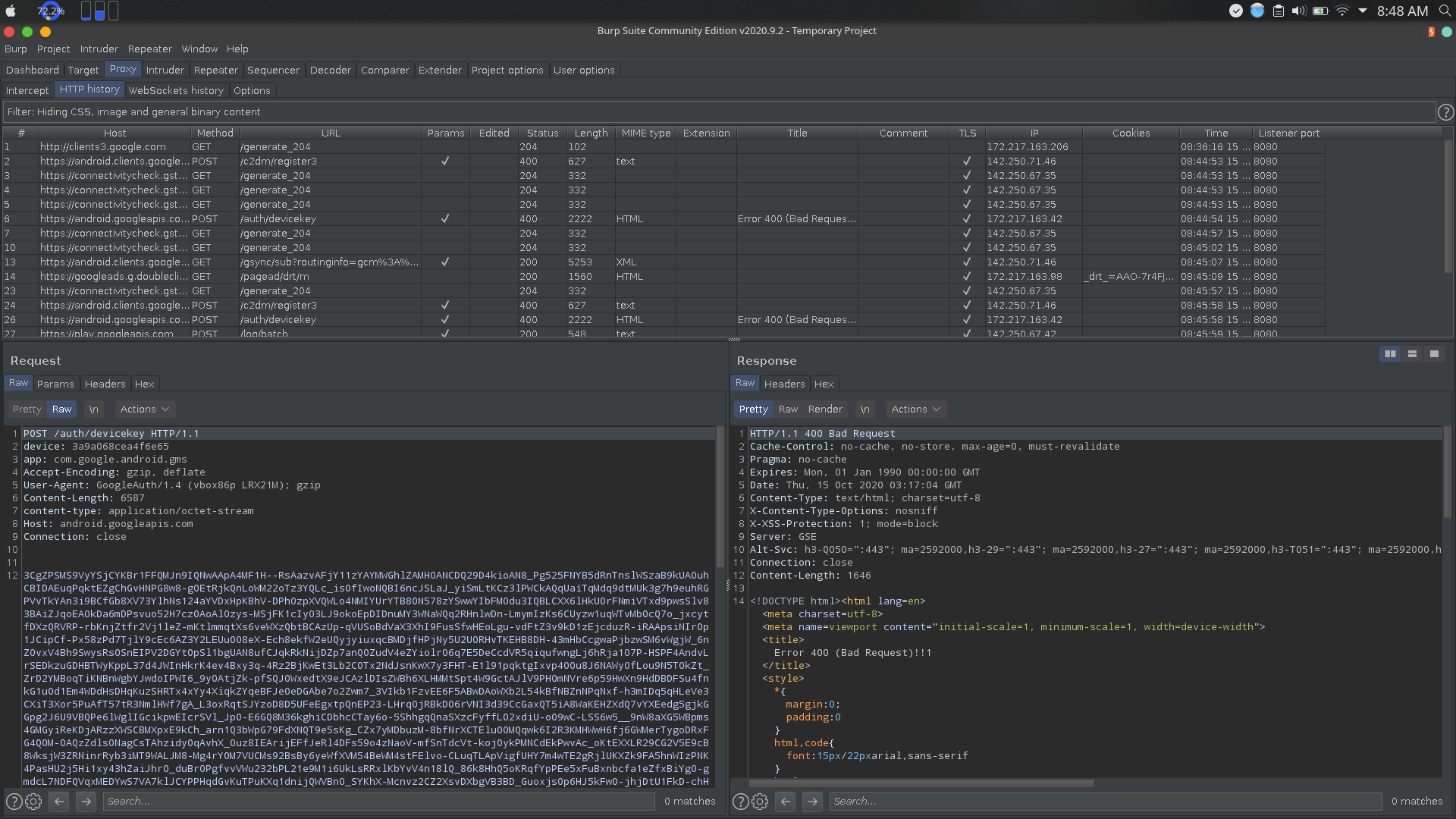Toggle newline display in request editor
The image size is (1456, 819).
[93, 409]
